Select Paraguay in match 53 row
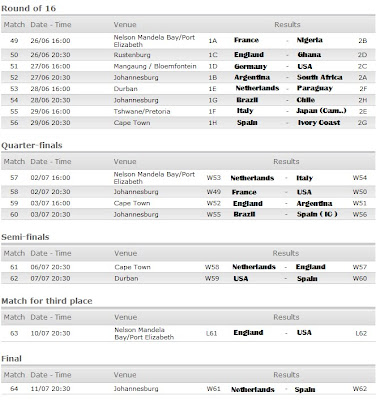The height and width of the screenshot is (400, 376). [315, 89]
